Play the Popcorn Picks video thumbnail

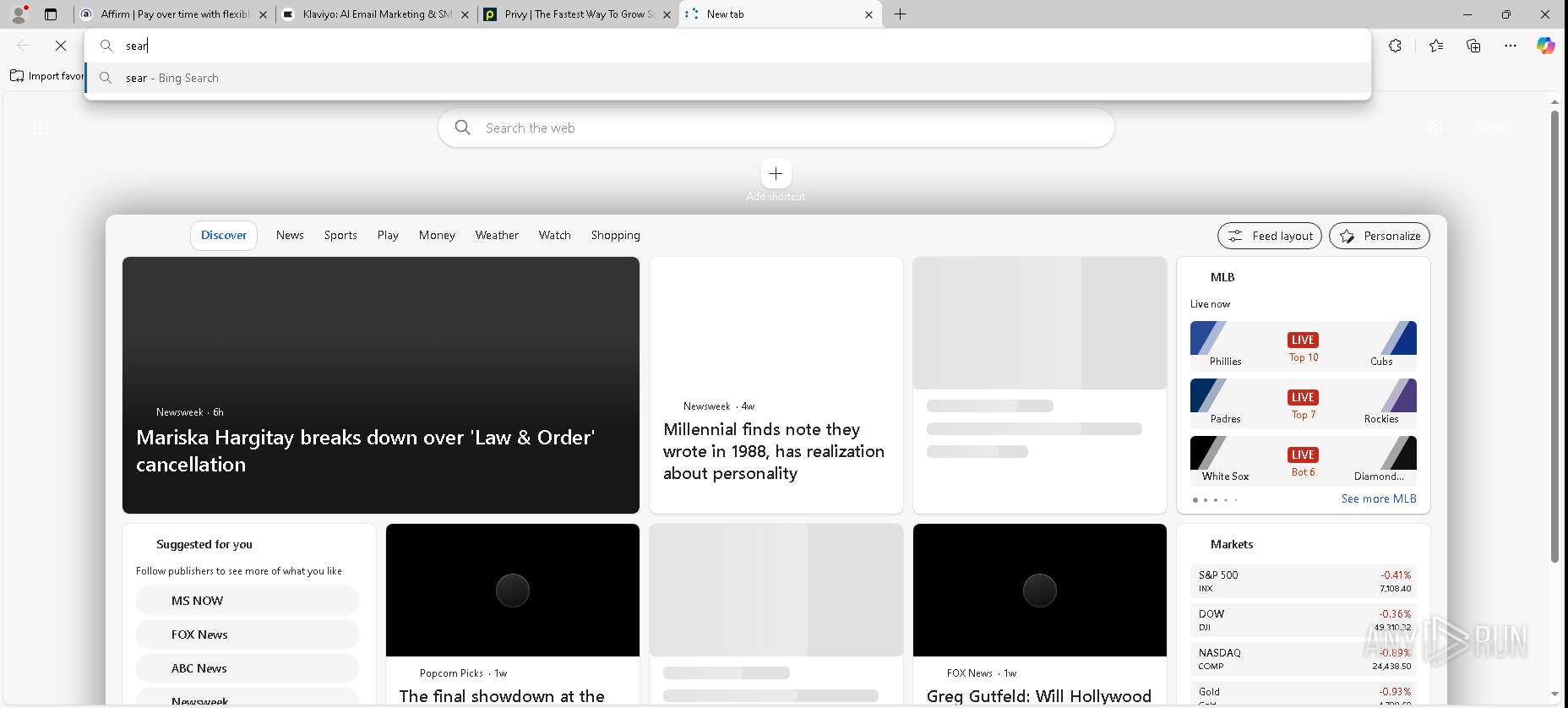click(x=513, y=590)
